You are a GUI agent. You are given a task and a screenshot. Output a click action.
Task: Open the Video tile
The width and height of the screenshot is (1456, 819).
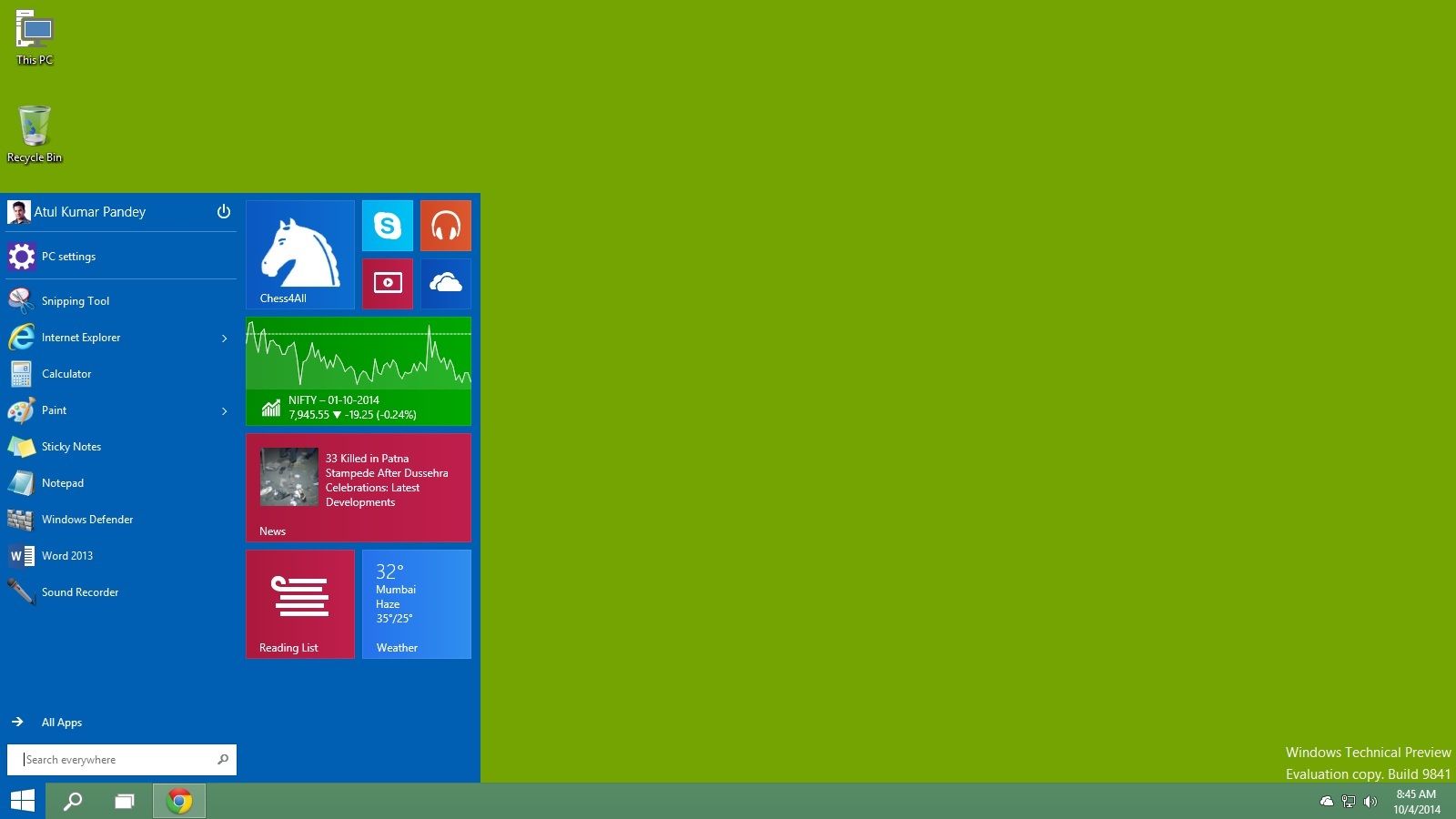pos(388,284)
